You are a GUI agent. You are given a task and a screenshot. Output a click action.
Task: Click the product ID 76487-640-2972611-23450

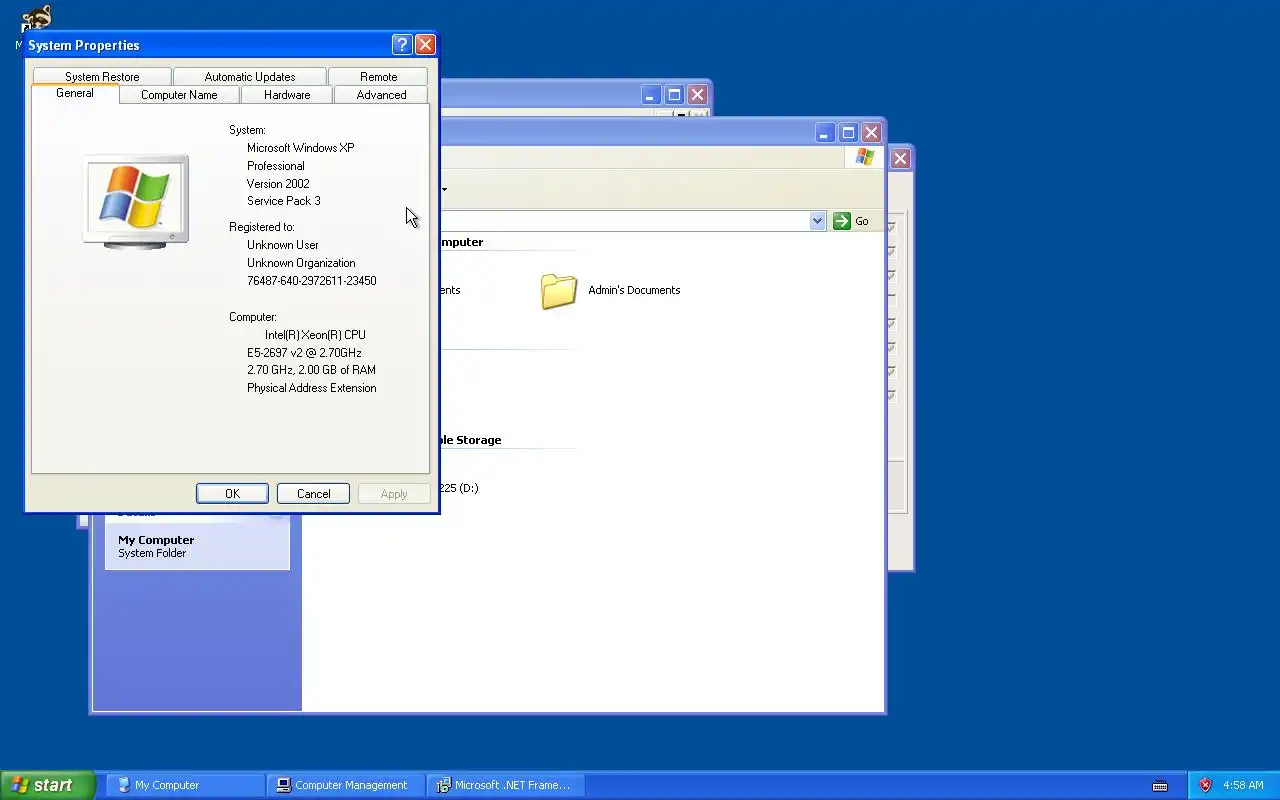(x=312, y=281)
